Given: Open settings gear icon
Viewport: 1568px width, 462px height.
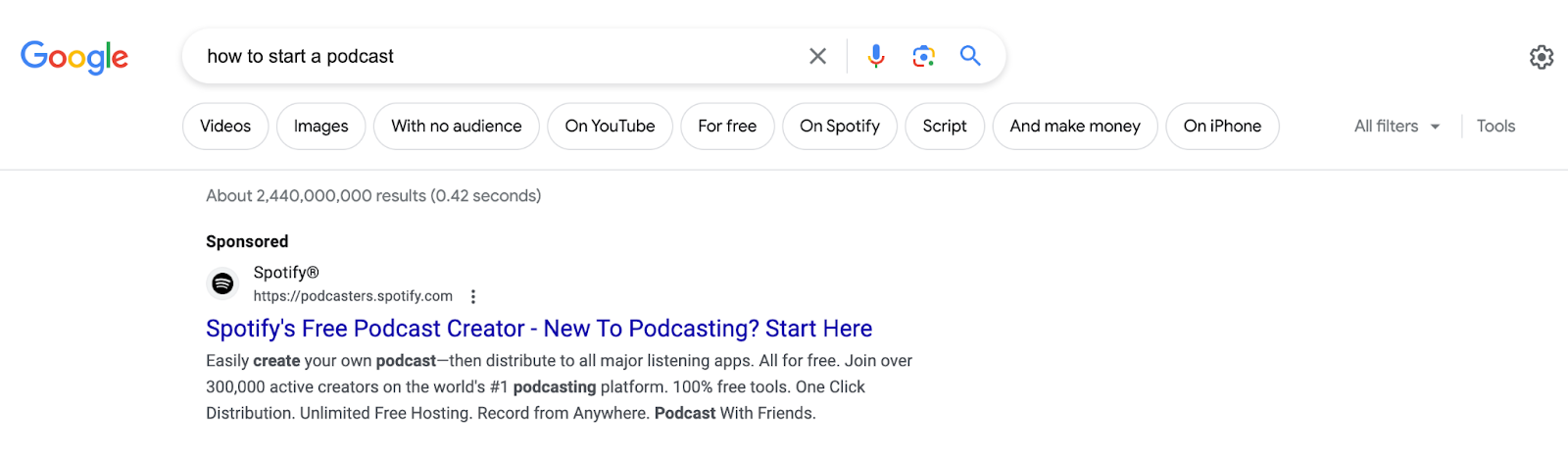Looking at the screenshot, I should pyautogui.click(x=1542, y=57).
